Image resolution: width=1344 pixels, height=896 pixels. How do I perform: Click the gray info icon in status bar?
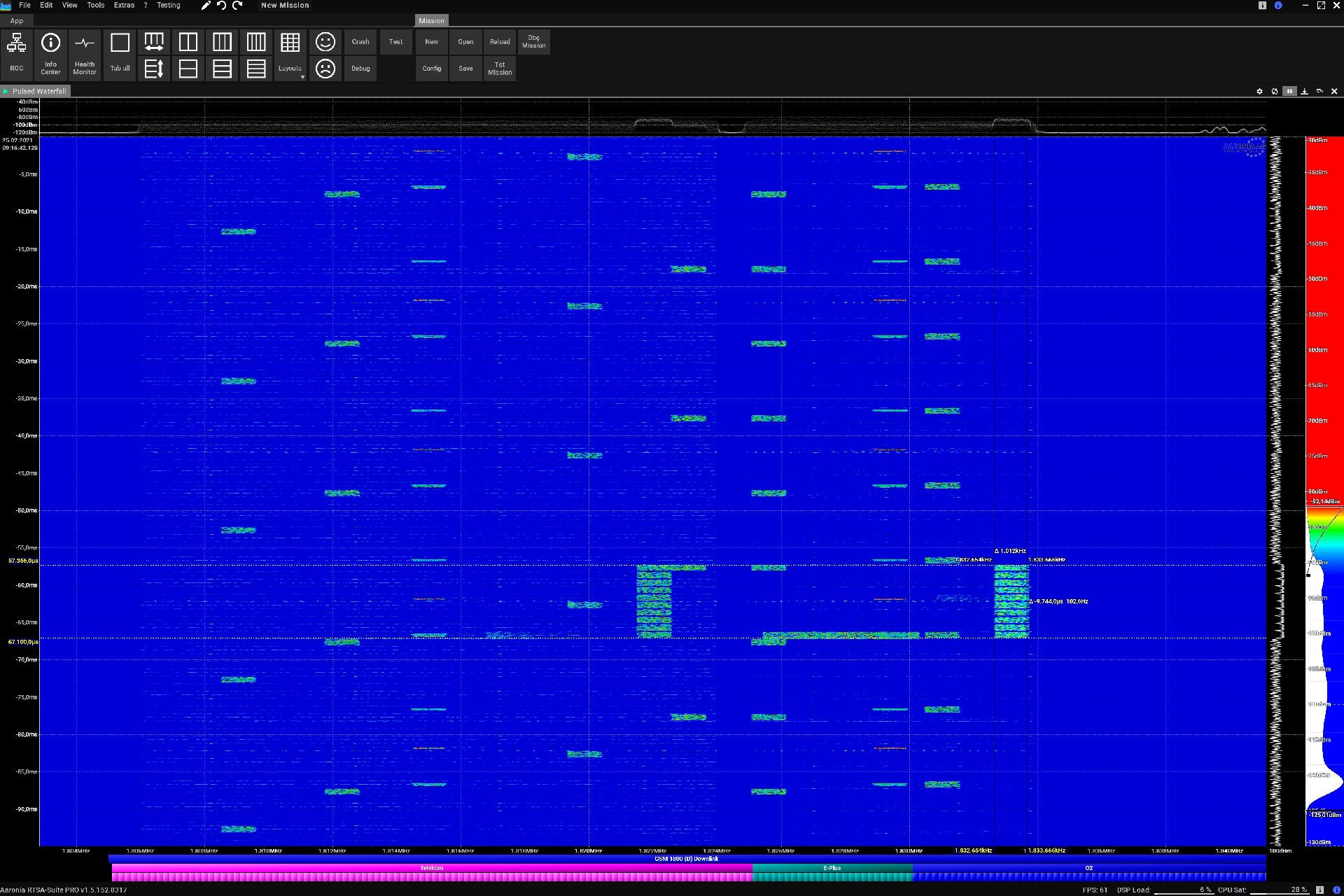(x=1319, y=890)
